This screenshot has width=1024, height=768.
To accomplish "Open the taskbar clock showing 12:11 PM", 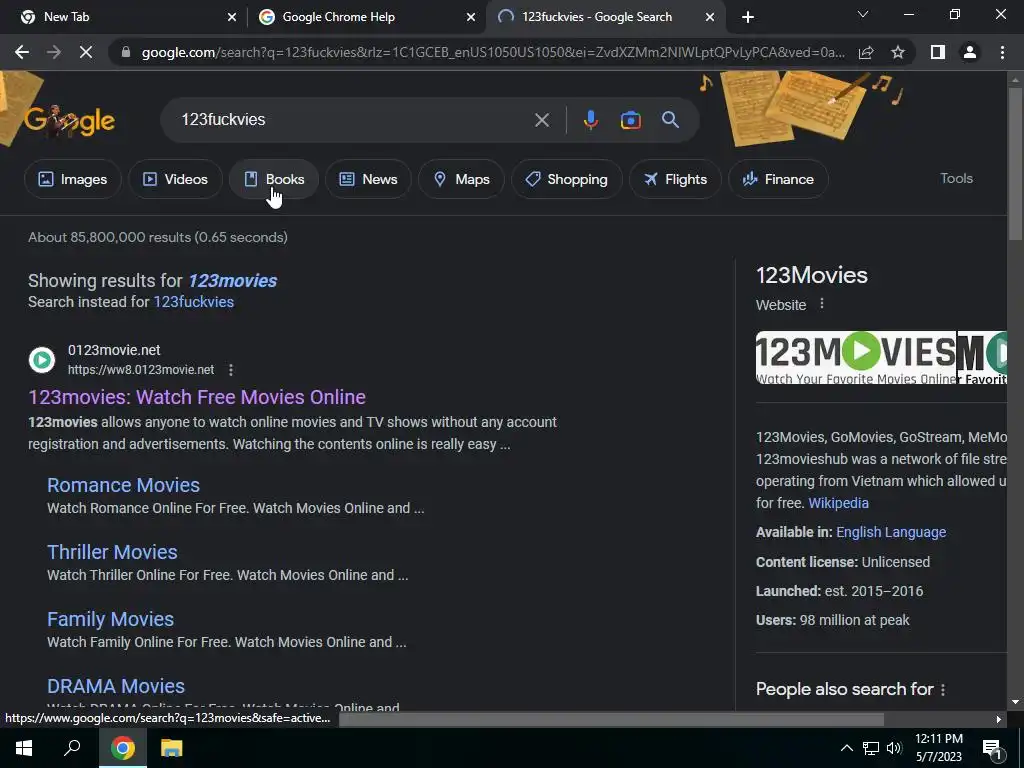I will (938, 748).
